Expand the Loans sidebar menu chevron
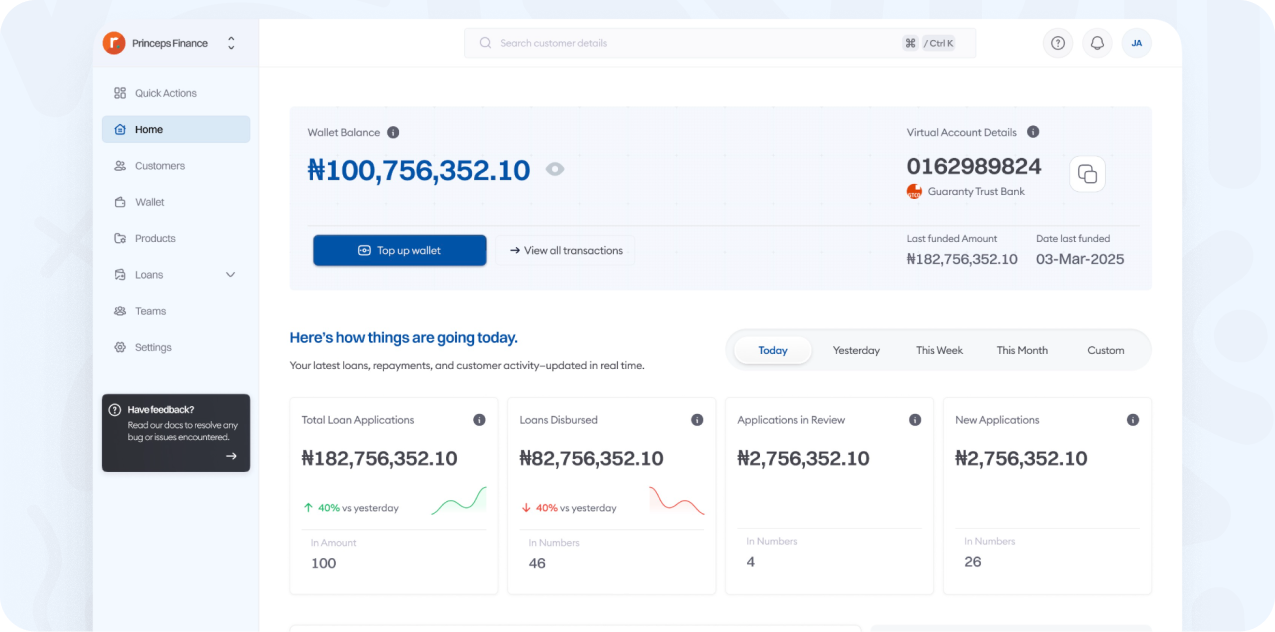This screenshot has height=632, width=1275. 230,275
